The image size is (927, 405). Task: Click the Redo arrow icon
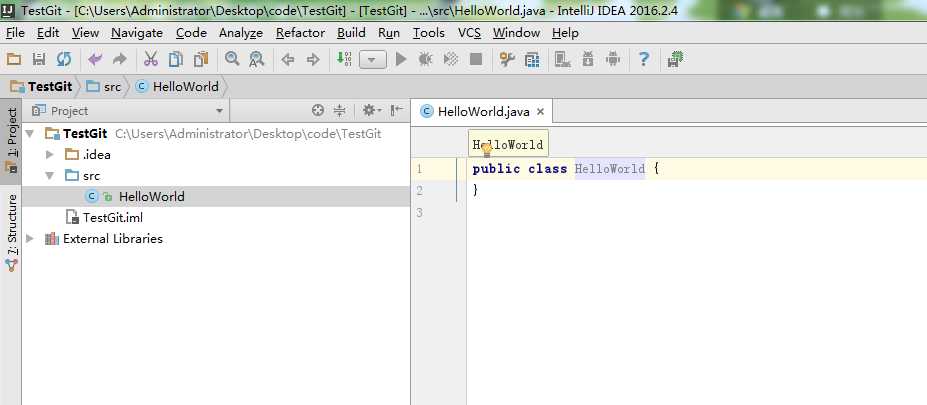pos(120,59)
